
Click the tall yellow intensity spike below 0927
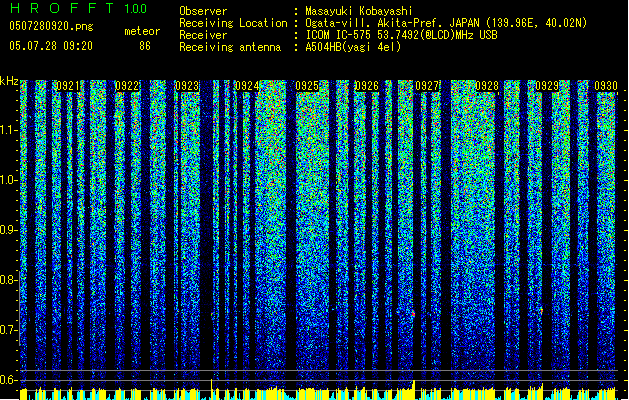click(414, 390)
